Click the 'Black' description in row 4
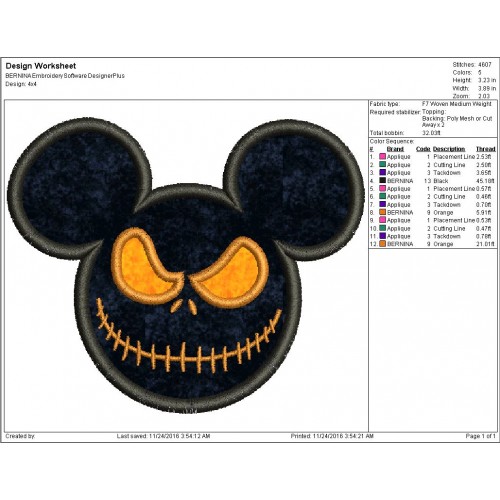The image size is (500, 500). point(441,181)
